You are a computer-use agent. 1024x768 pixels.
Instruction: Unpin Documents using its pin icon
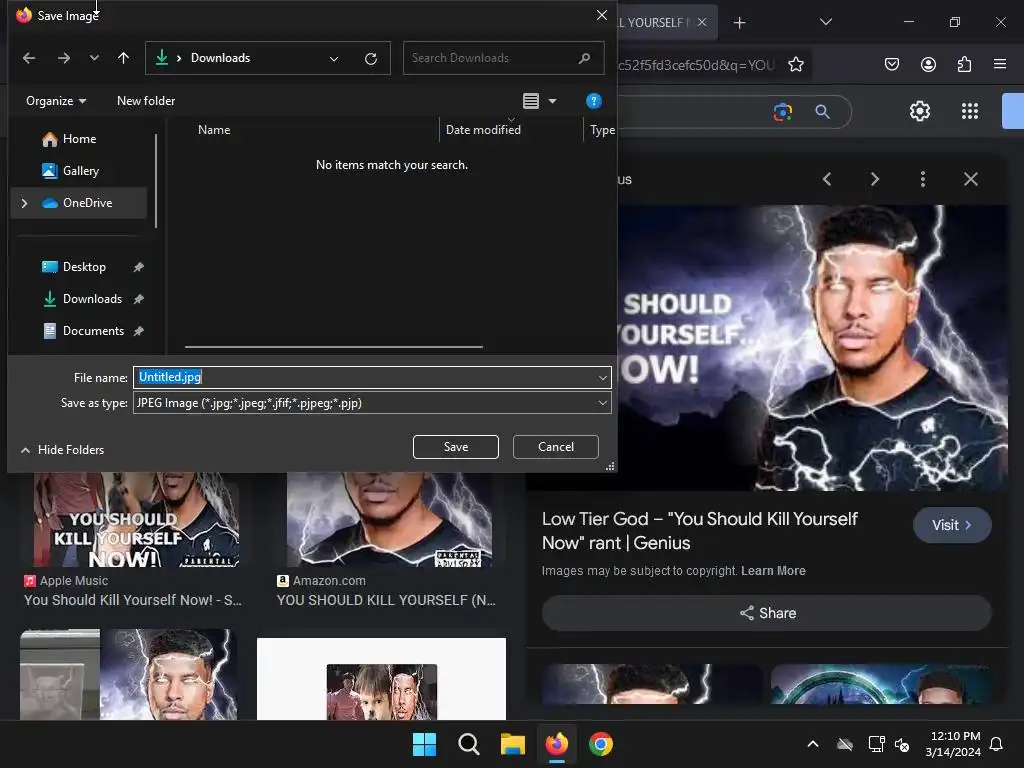coord(138,331)
